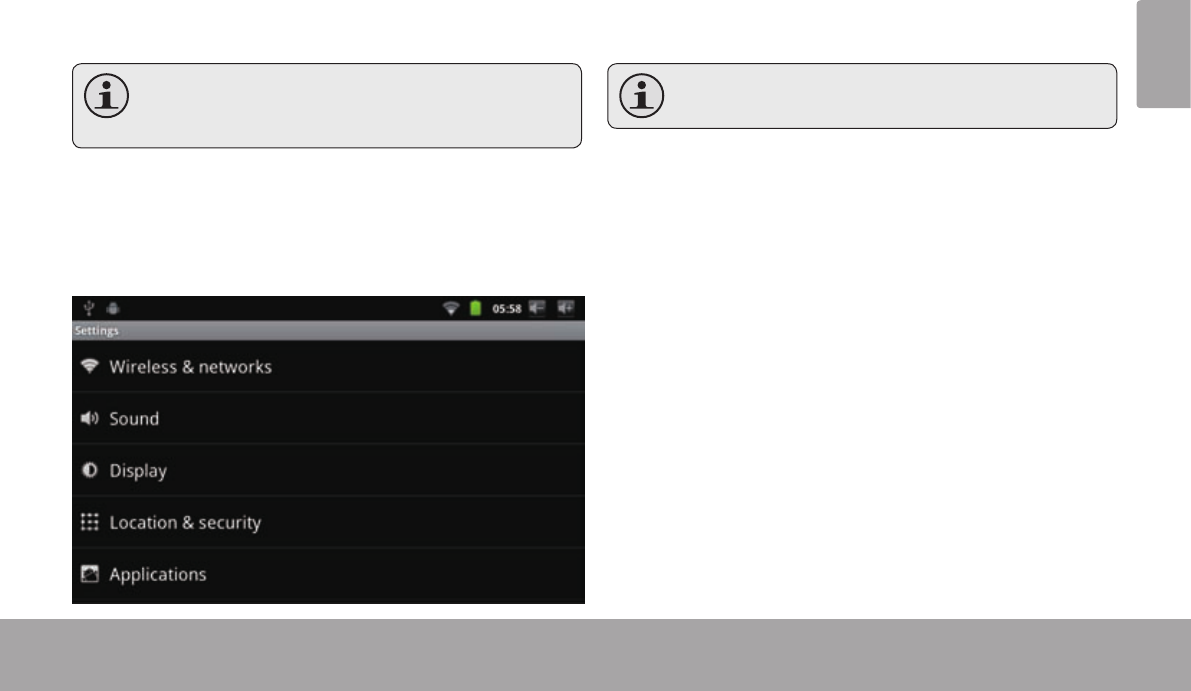The height and width of the screenshot is (691, 1191).
Task: Open the Sound settings entry
Action: tap(328, 418)
